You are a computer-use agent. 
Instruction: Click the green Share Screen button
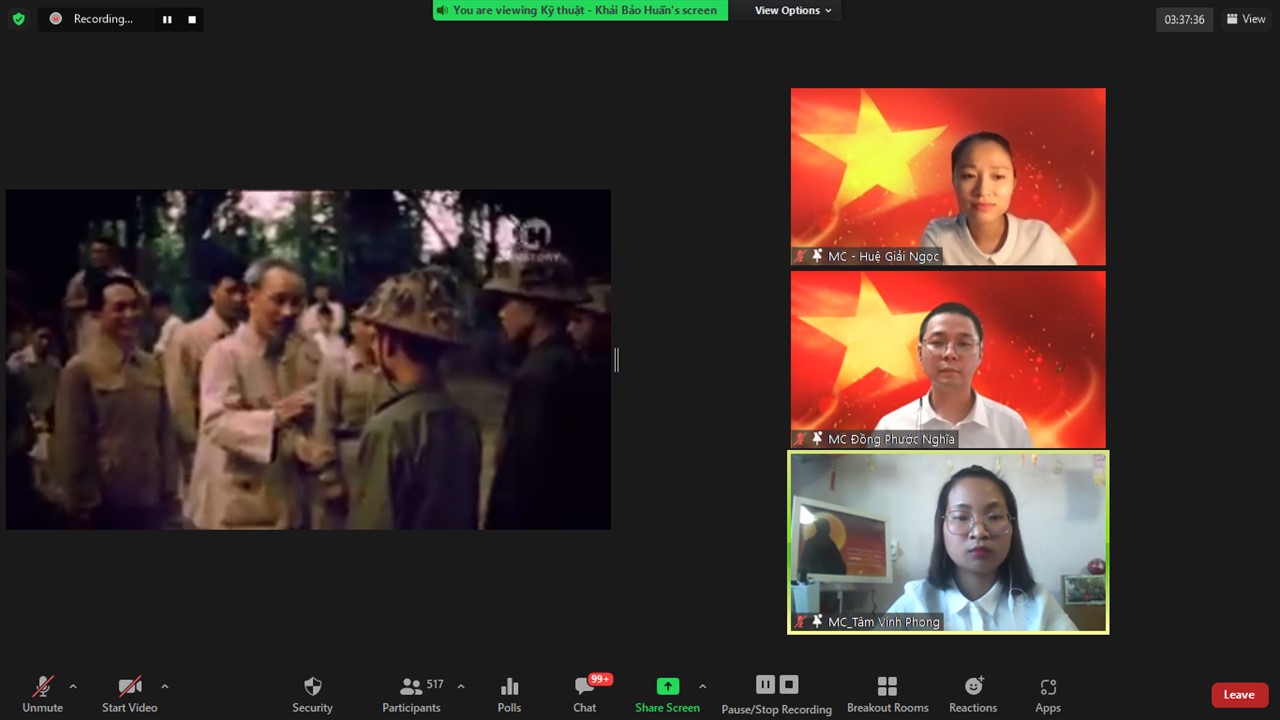pyautogui.click(x=667, y=694)
